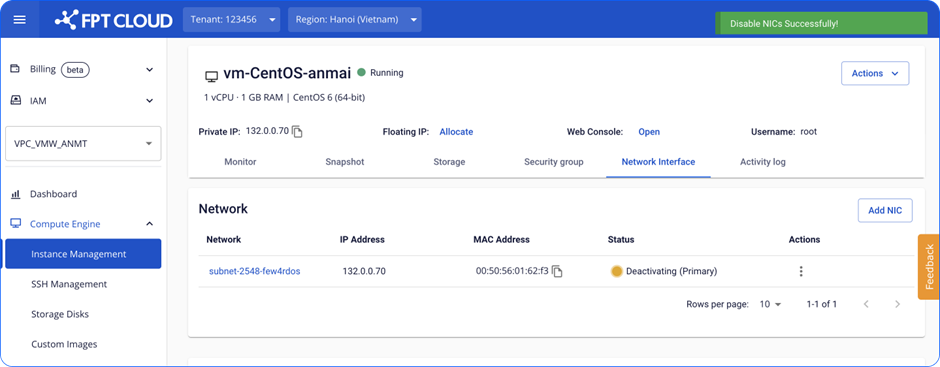Open the VPC_VMW_ANMT selector dropdown
The height and width of the screenshot is (367, 940).
click(x=83, y=143)
